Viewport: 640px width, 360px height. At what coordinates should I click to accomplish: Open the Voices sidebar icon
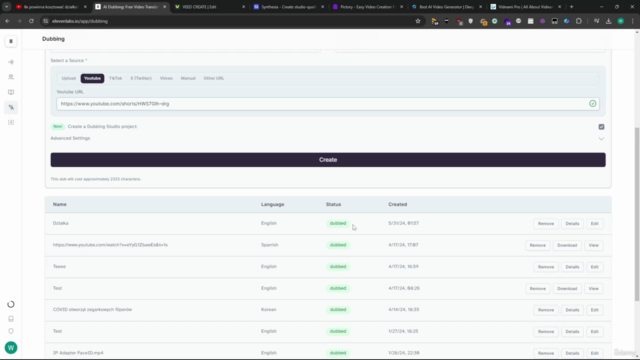coord(11,77)
